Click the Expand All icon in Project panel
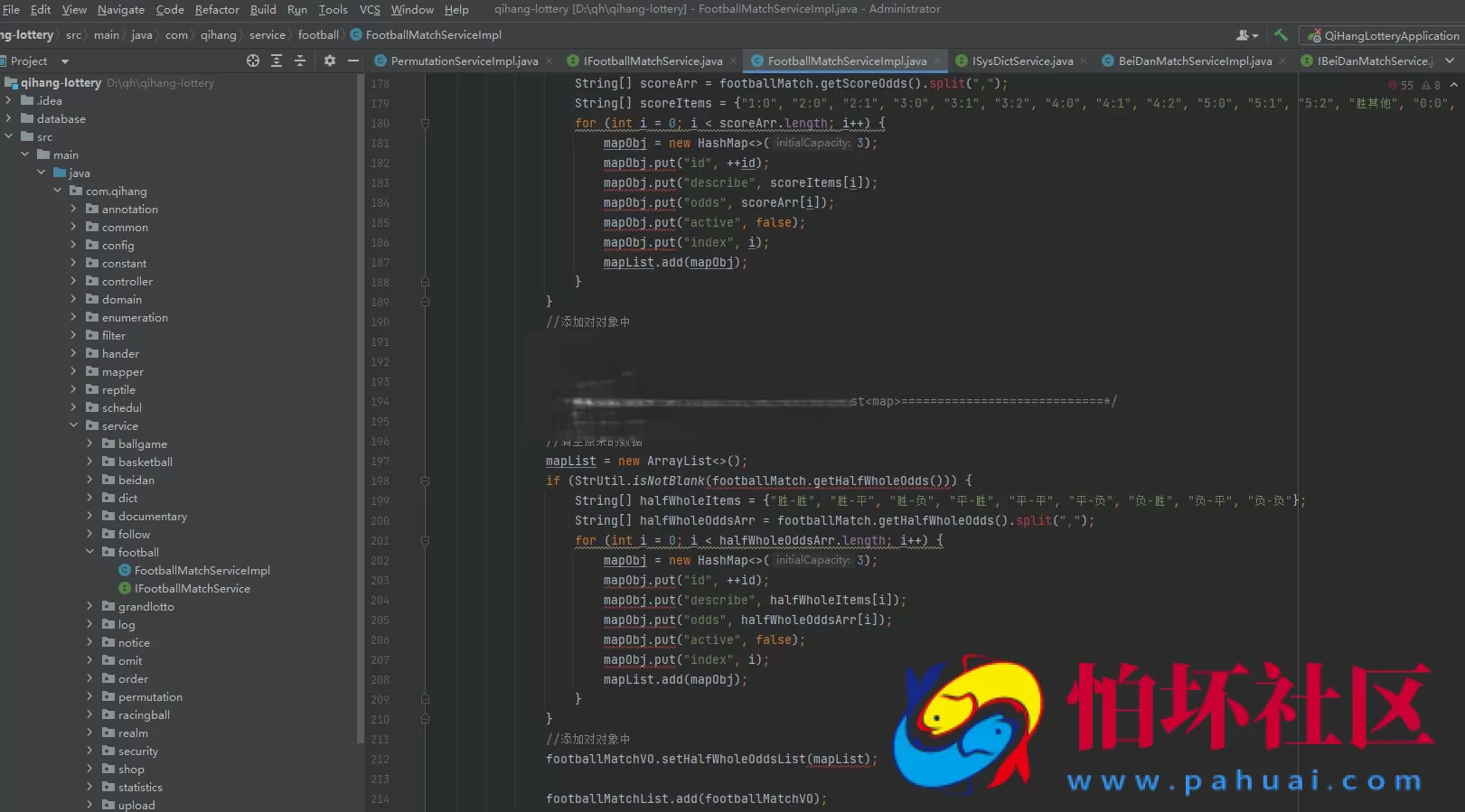 [277, 61]
